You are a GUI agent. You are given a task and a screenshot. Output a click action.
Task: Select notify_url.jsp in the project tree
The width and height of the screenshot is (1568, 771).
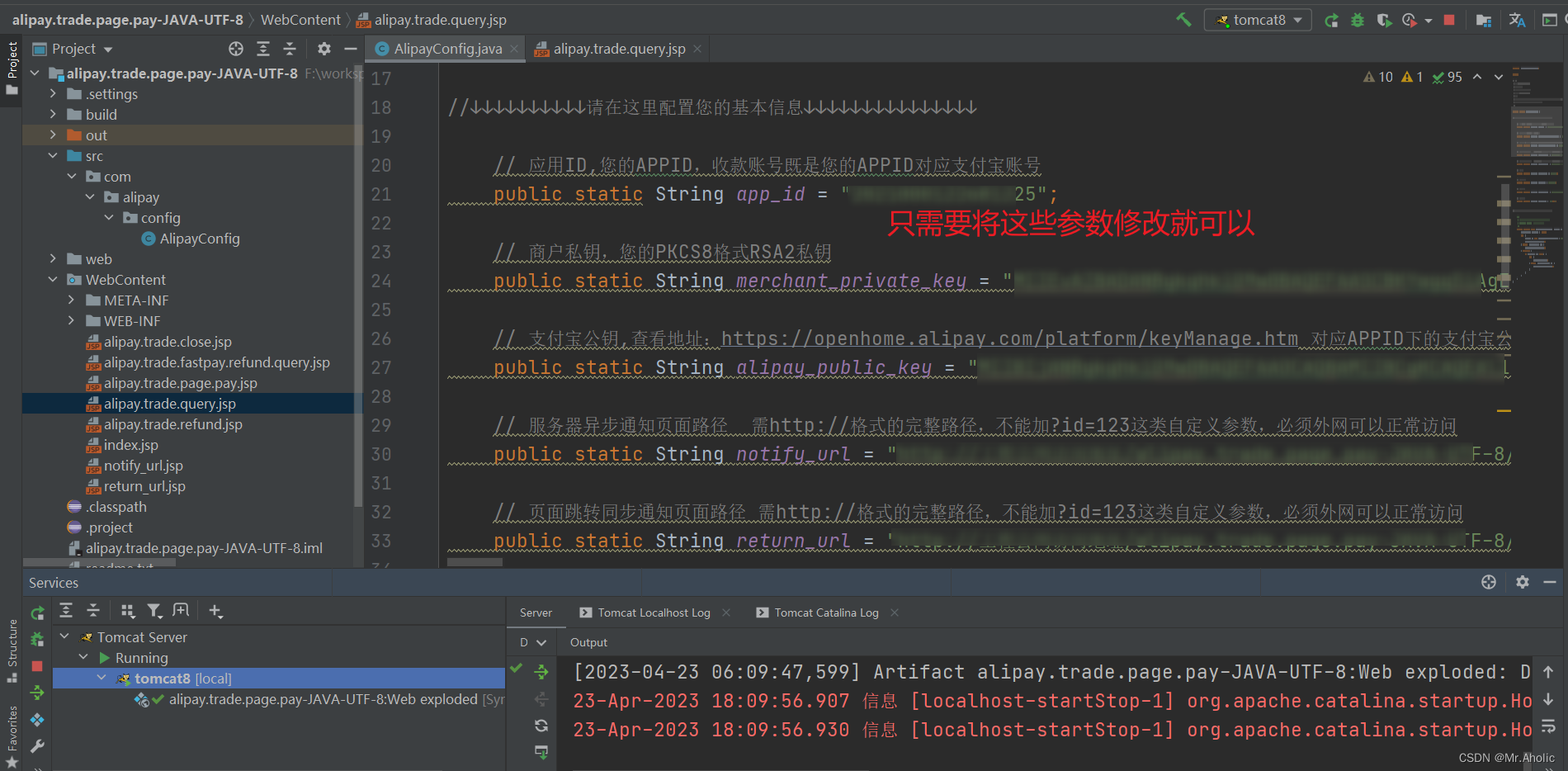pyautogui.click(x=143, y=466)
